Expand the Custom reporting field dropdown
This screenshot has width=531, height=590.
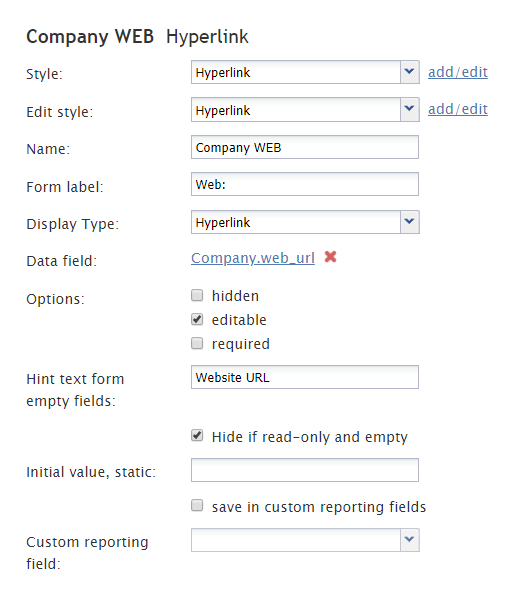tap(409, 540)
